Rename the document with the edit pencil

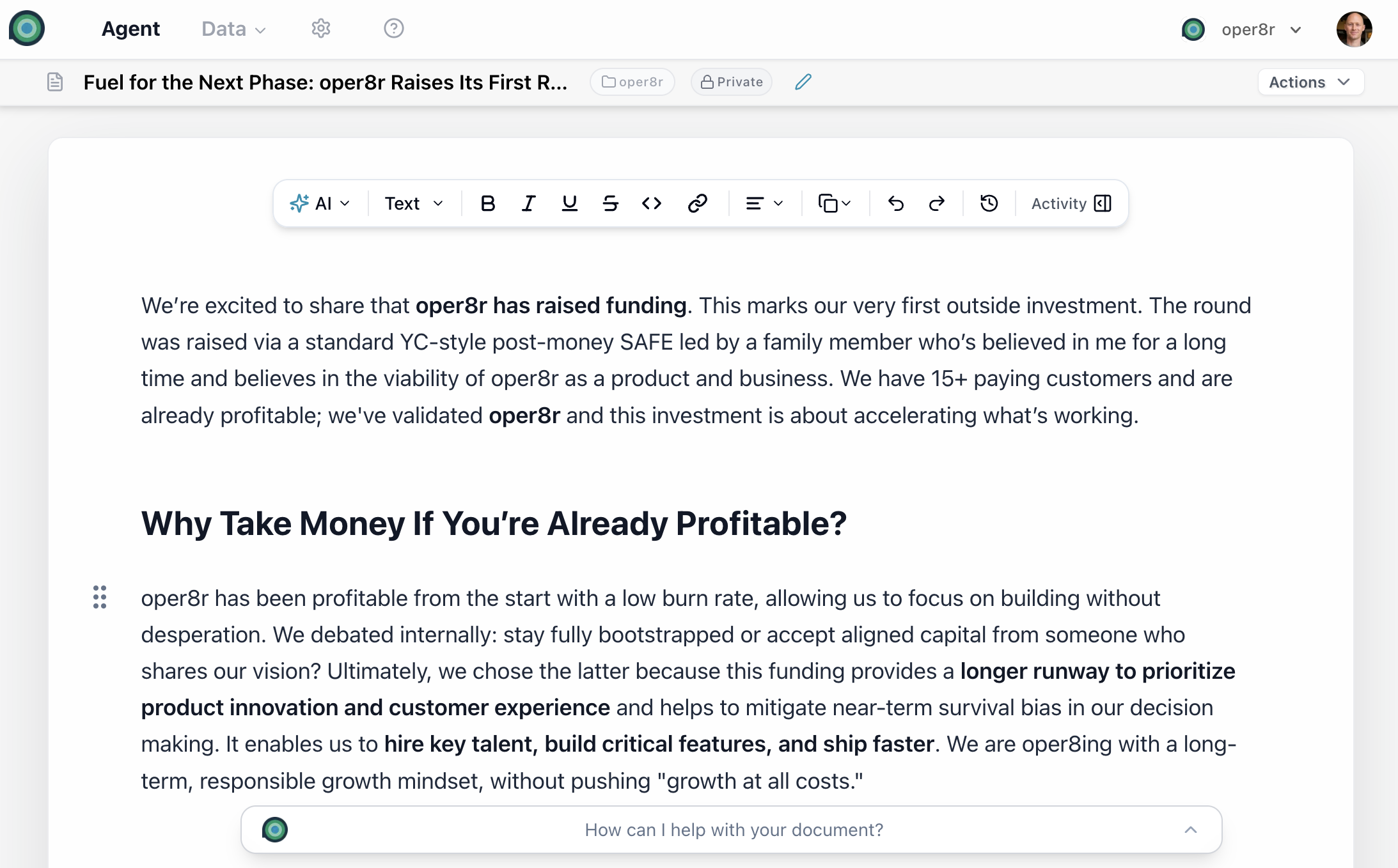[803, 82]
